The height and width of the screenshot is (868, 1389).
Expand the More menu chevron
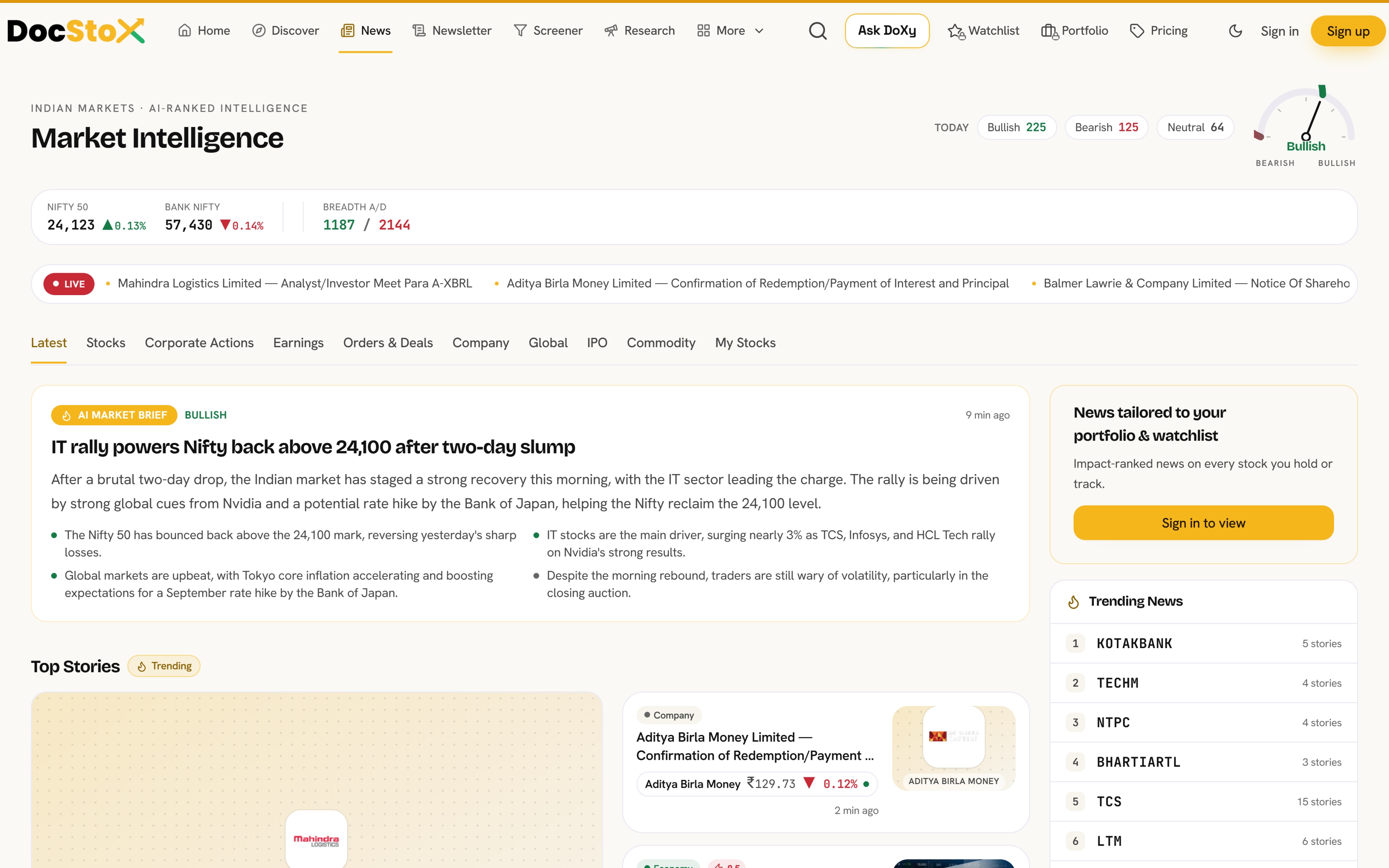pos(759,31)
